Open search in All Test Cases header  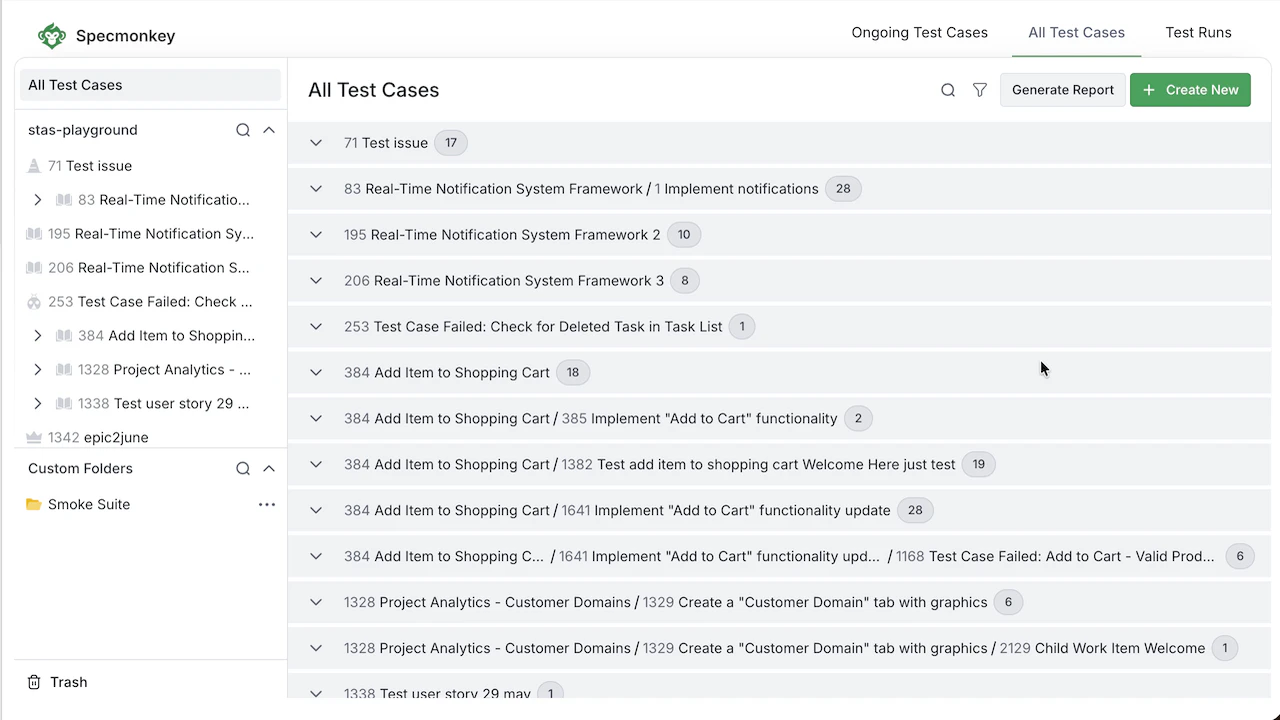[948, 90]
